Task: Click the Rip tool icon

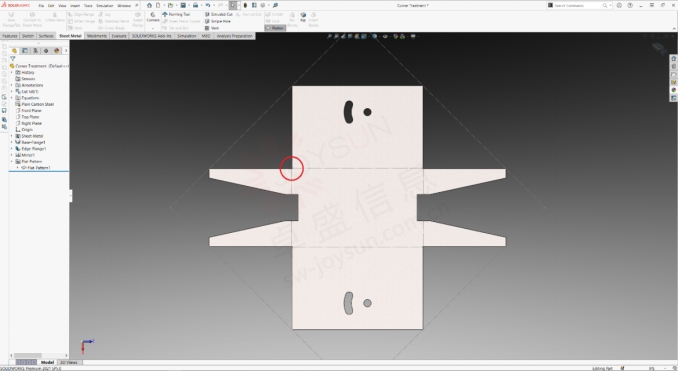Action: (303, 17)
